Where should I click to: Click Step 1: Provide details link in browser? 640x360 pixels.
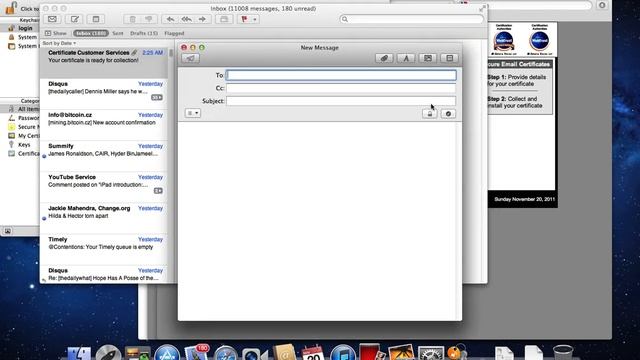click(x=517, y=80)
